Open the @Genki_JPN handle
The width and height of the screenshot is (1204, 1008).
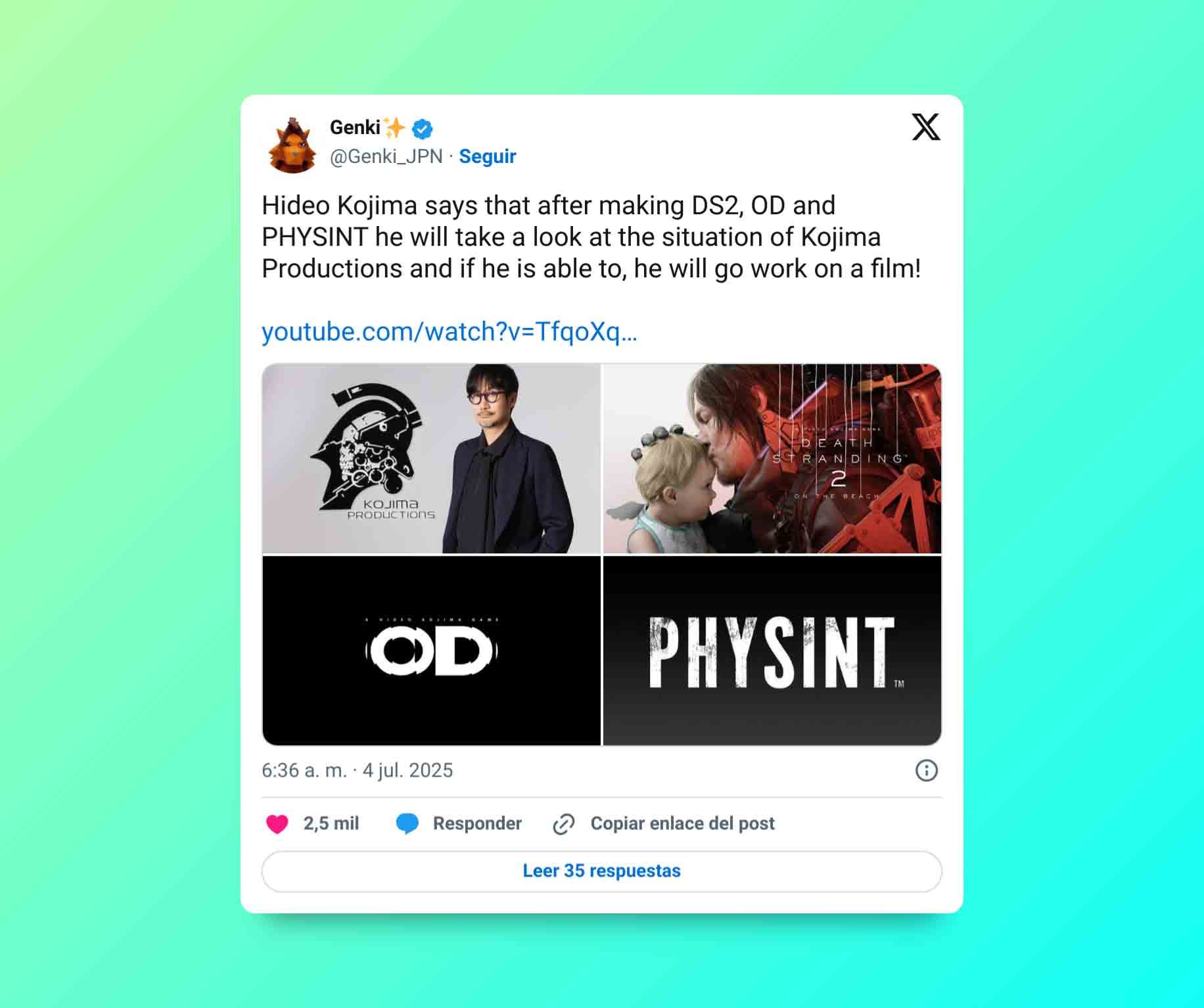pyautogui.click(x=386, y=156)
